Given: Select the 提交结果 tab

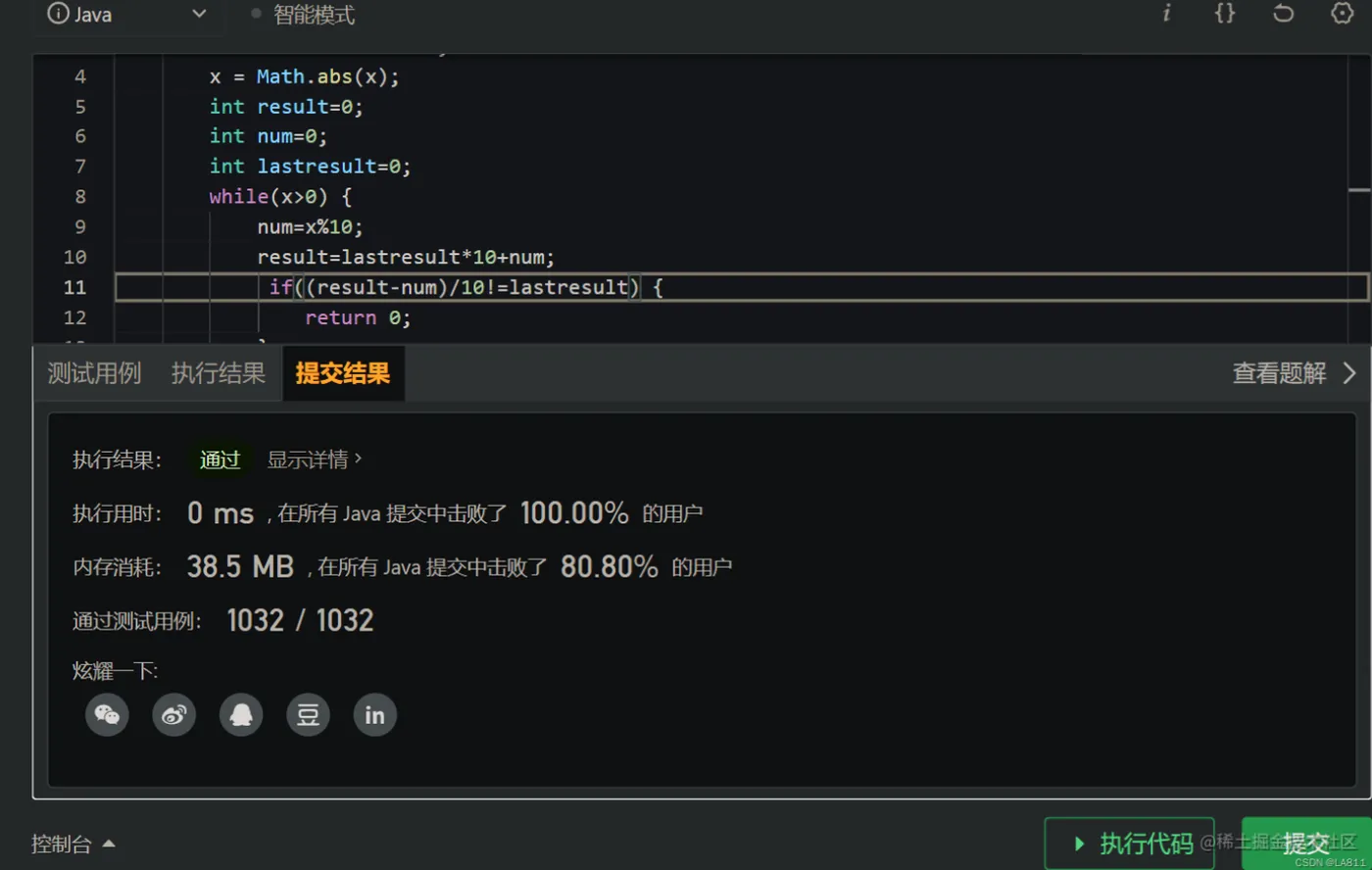Looking at the screenshot, I should click(343, 373).
